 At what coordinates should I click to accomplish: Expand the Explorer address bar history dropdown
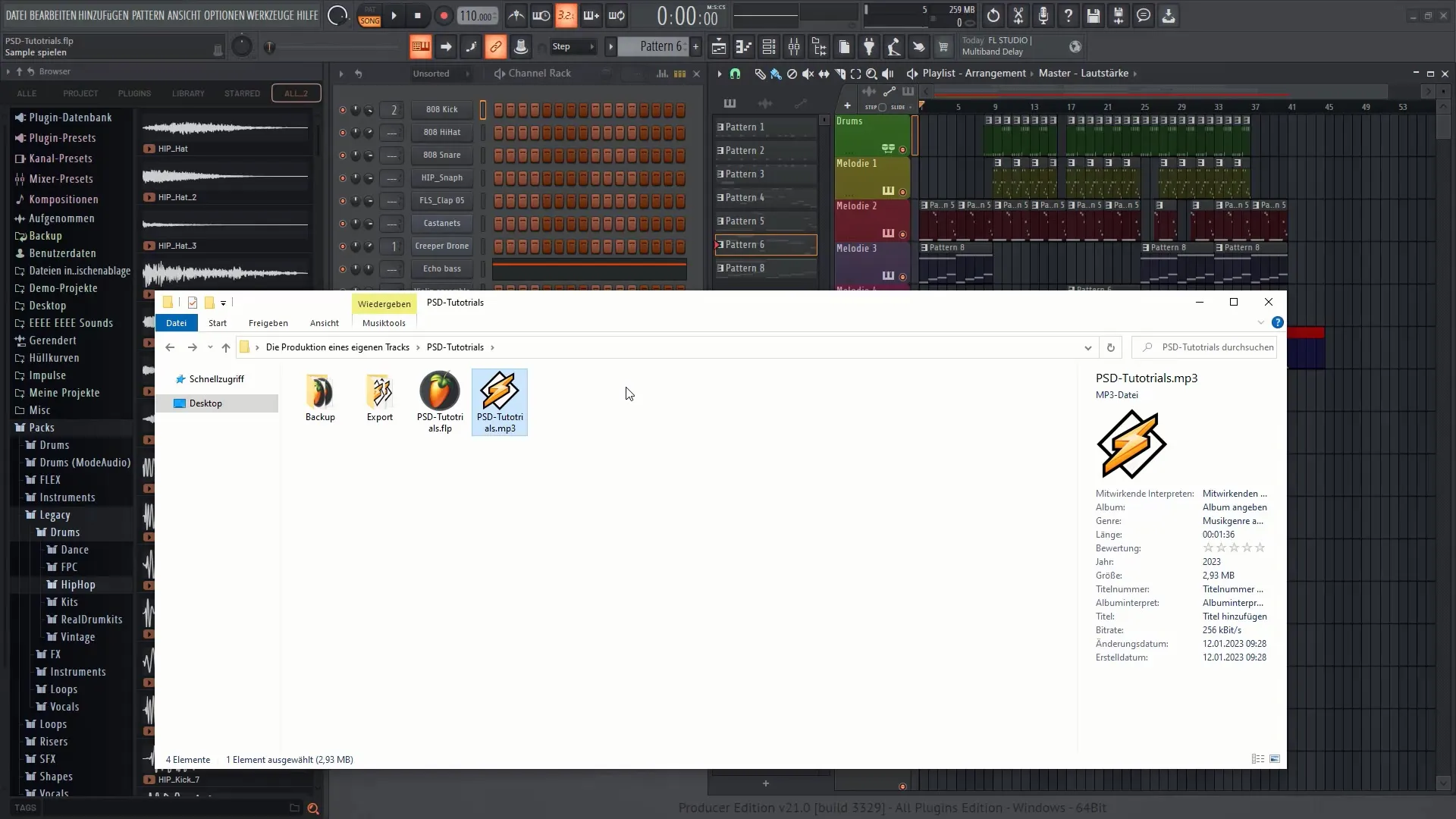point(1087,347)
